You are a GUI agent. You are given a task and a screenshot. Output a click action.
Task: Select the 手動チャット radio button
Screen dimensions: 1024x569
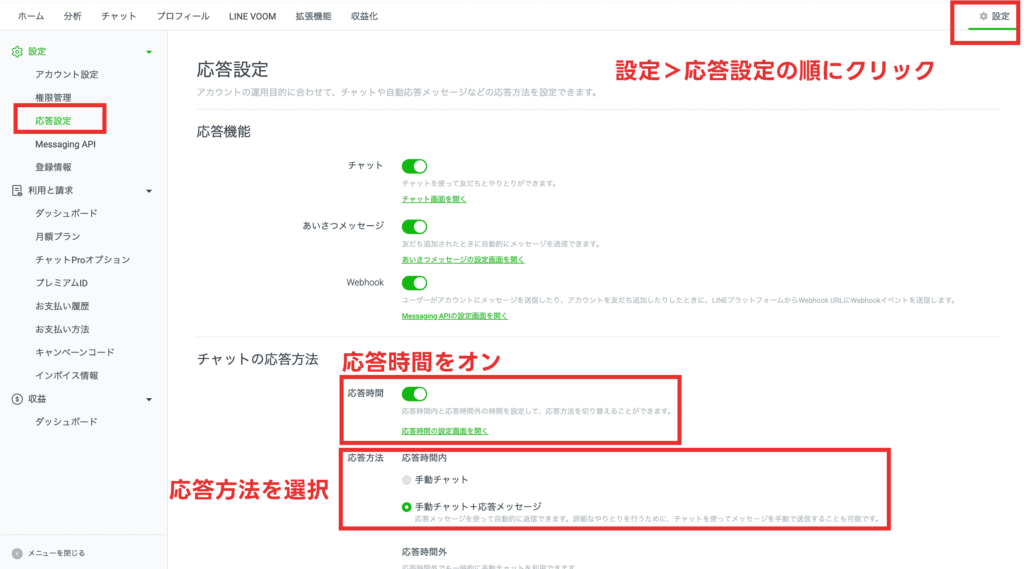406,480
